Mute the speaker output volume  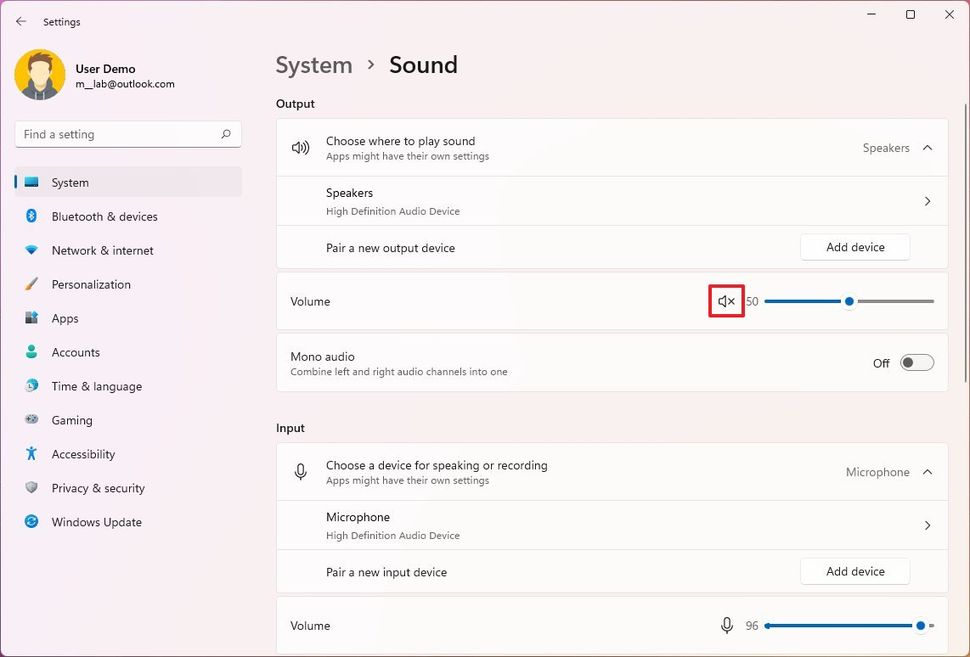pos(725,300)
